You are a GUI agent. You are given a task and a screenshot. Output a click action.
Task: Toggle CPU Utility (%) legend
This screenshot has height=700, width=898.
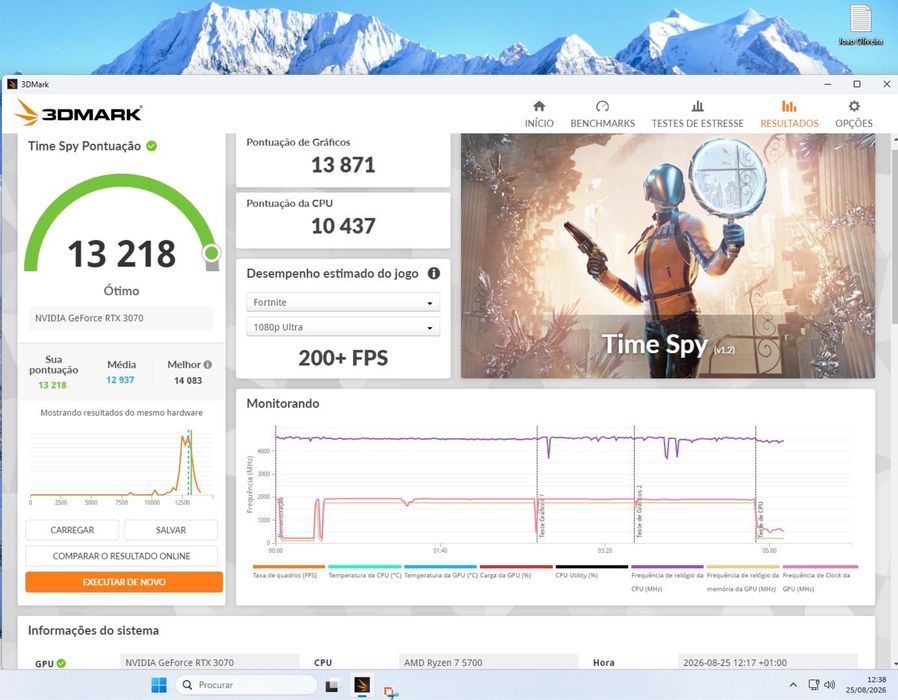tap(591, 572)
